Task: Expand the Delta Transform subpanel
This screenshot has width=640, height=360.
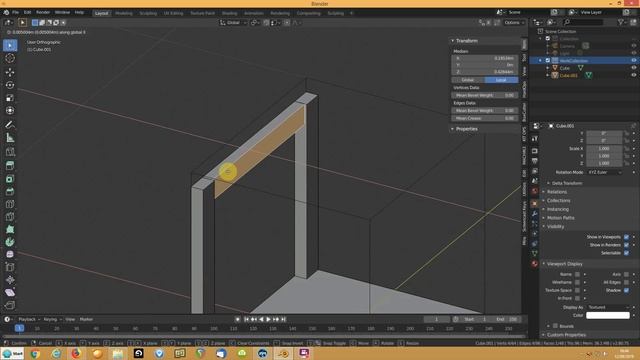Action: click(567, 183)
